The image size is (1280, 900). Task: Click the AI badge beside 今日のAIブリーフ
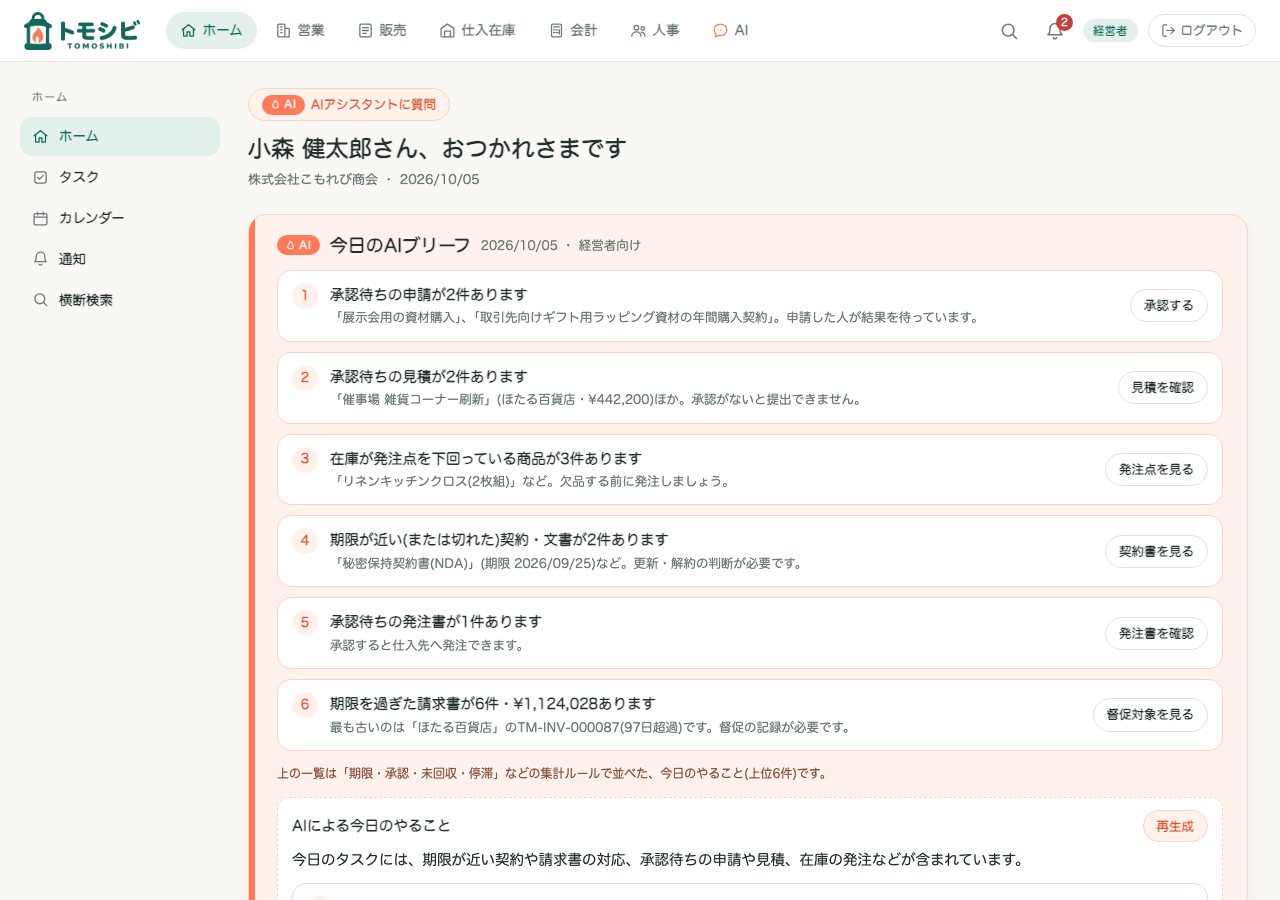pos(298,245)
